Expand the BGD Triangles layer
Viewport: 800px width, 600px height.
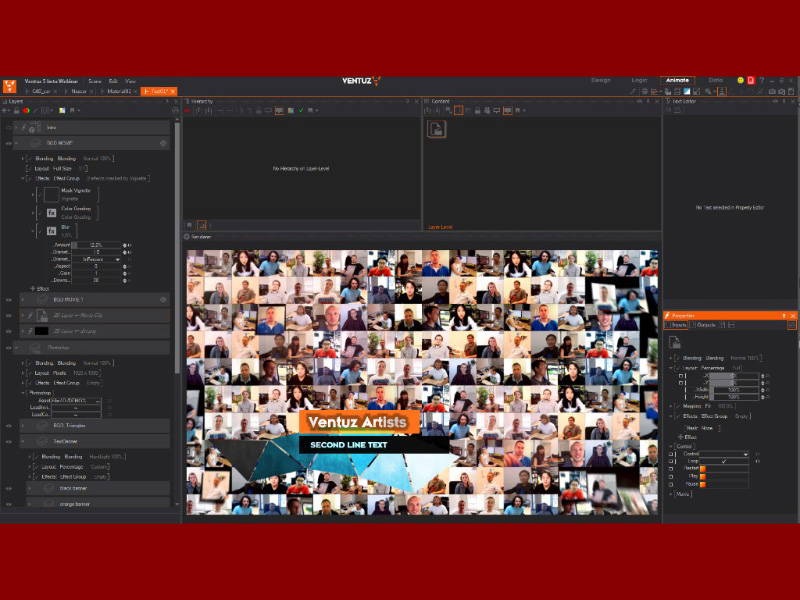pyautogui.click(x=23, y=426)
